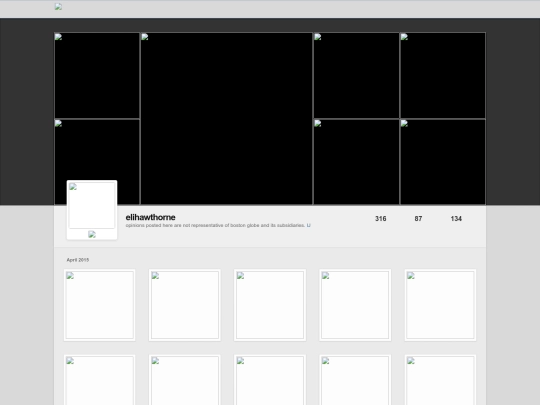The height and width of the screenshot is (405, 540).
Task: Open the third photo in the second grid row
Action: point(270,380)
